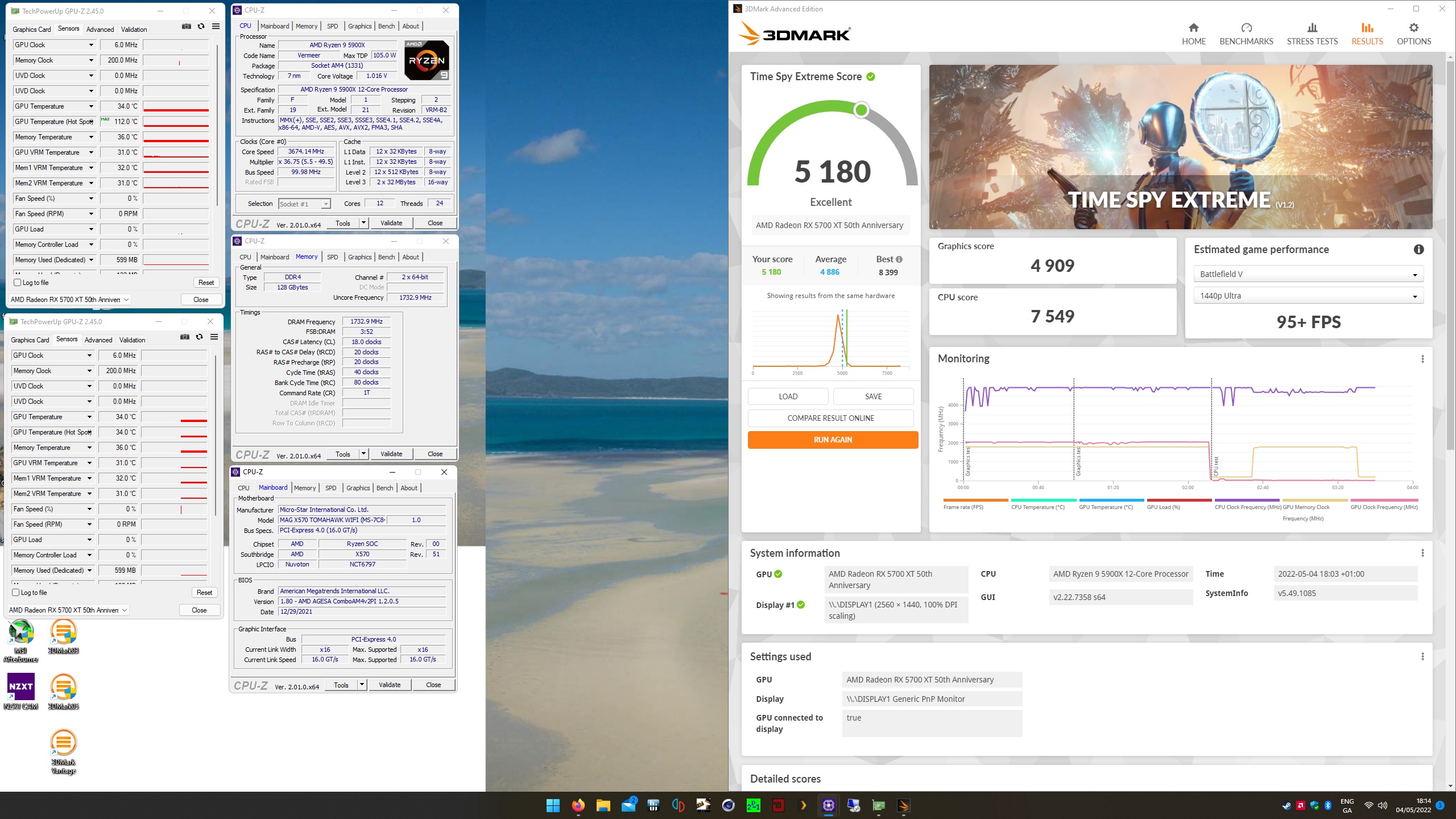Switch to CPU-Z in the taskbar
Screen dimensions: 1456x819
point(828,805)
